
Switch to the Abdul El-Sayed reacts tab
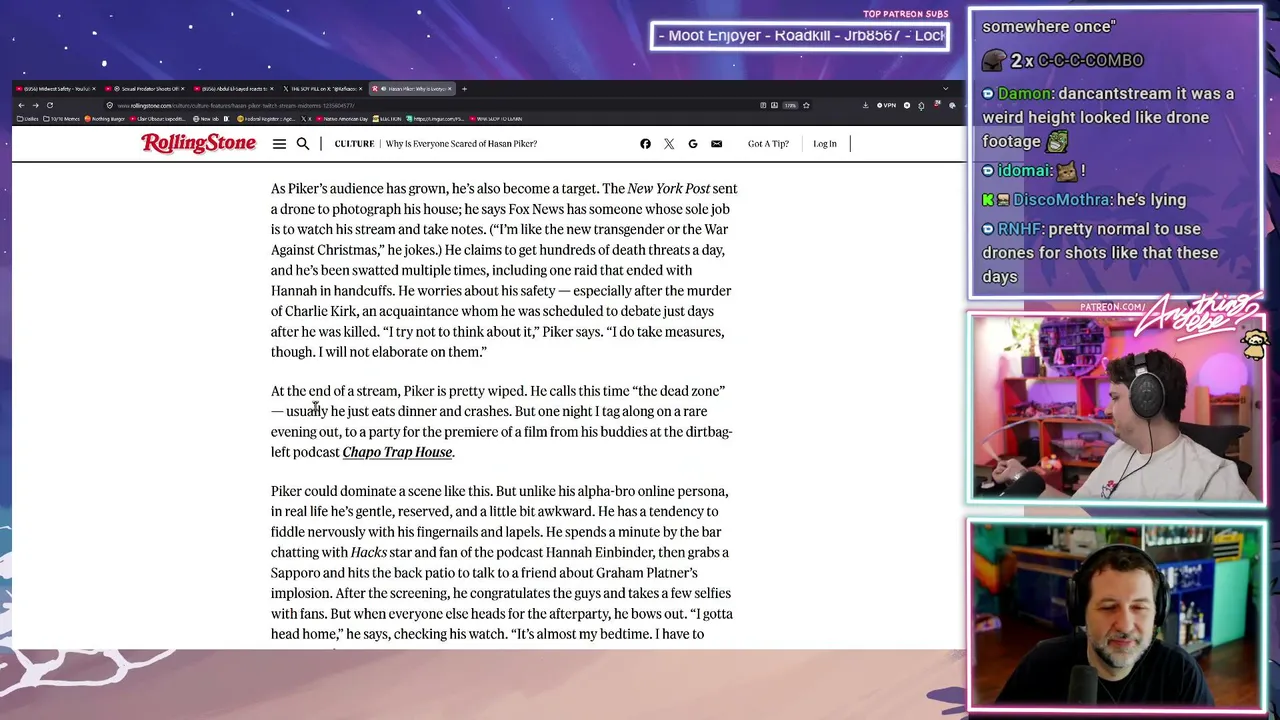(x=234, y=89)
